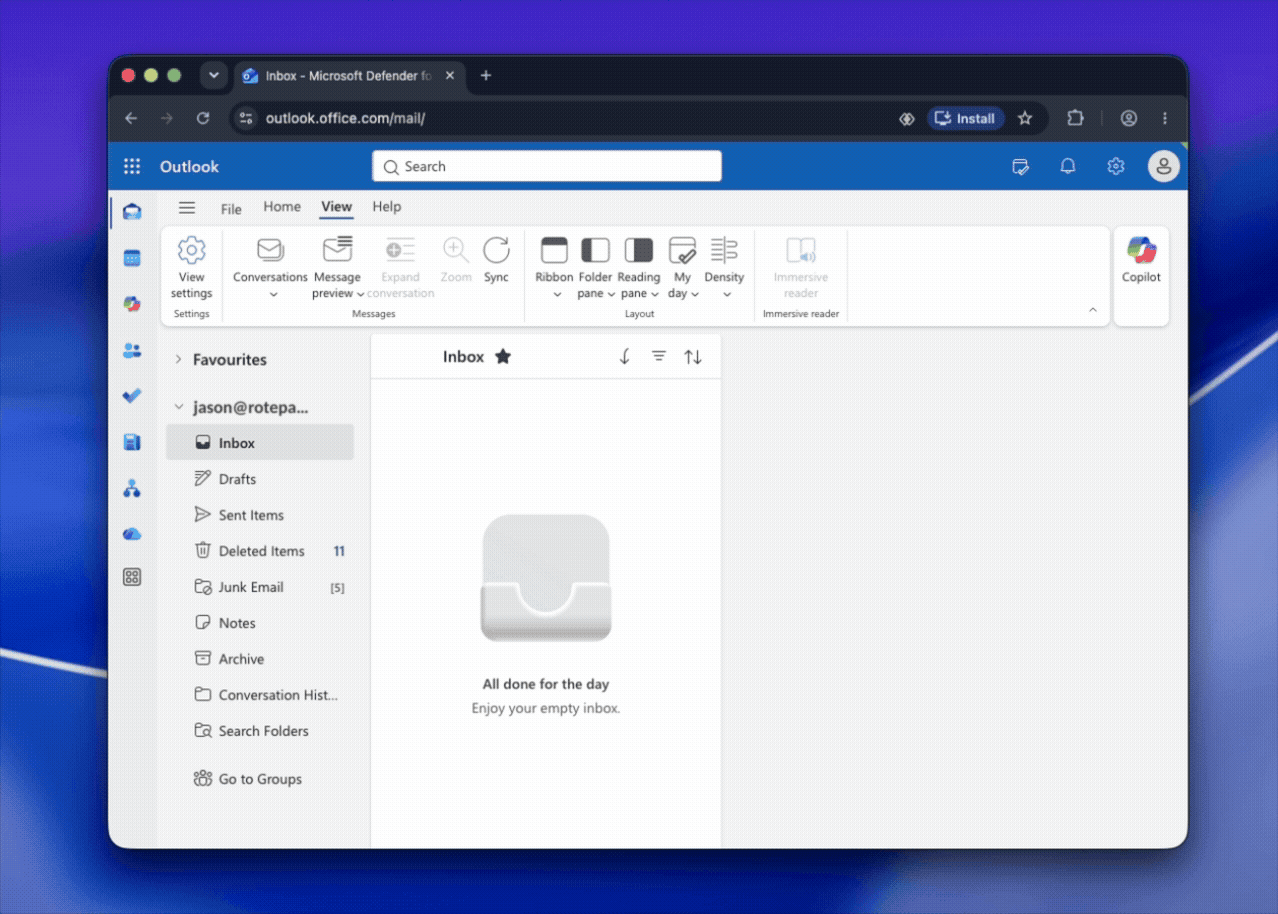Image resolution: width=1278 pixels, height=914 pixels.
Task: Open Outlook settings gear in header
Action: [x=1116, y=167]
